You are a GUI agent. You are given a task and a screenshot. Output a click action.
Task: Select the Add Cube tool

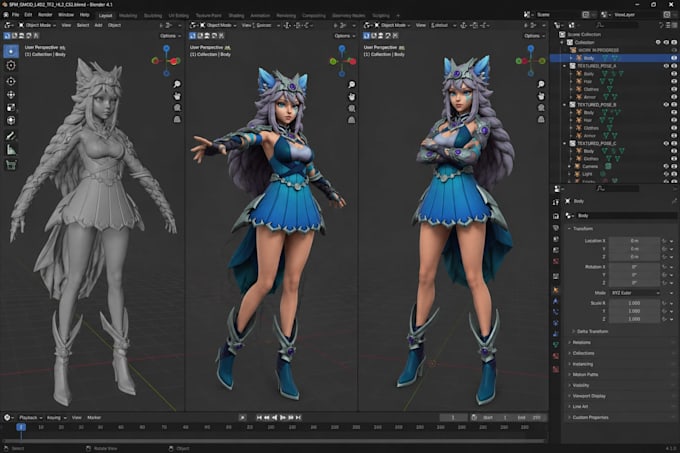click(11, 165)
